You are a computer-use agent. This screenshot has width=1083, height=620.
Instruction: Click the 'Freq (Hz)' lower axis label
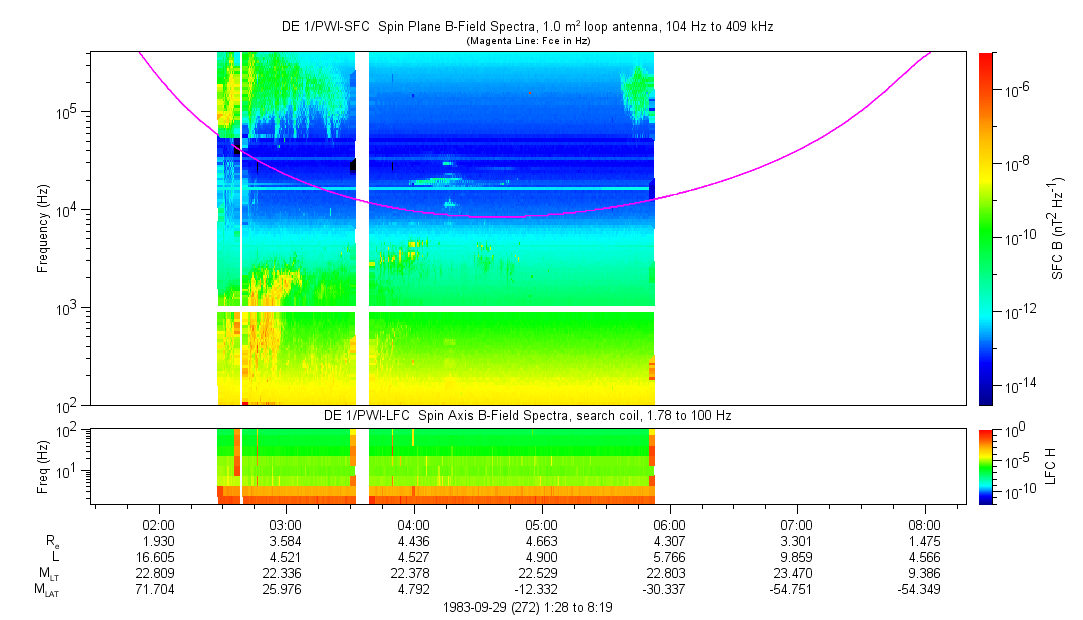(43, 466)
